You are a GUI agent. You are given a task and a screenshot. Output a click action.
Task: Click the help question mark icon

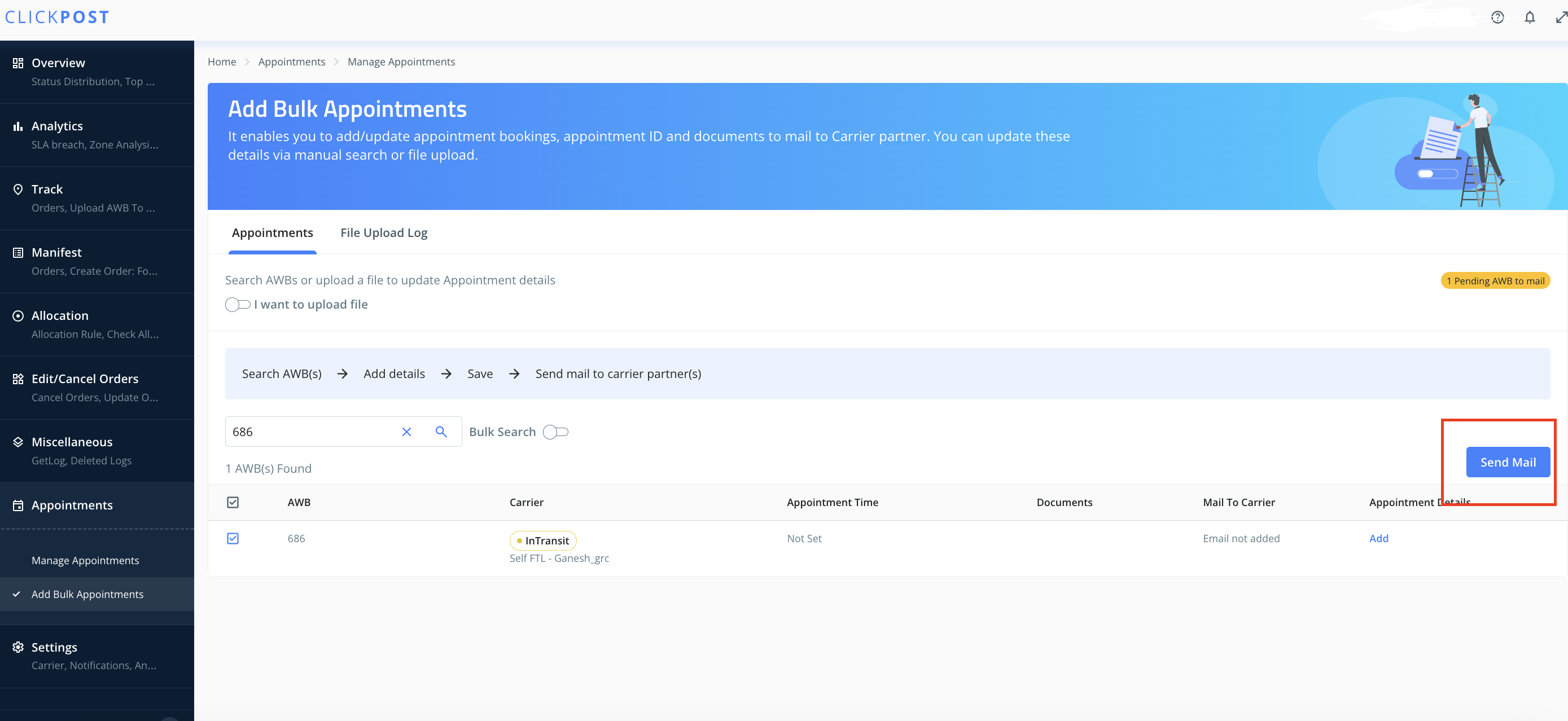point(1497,17)
